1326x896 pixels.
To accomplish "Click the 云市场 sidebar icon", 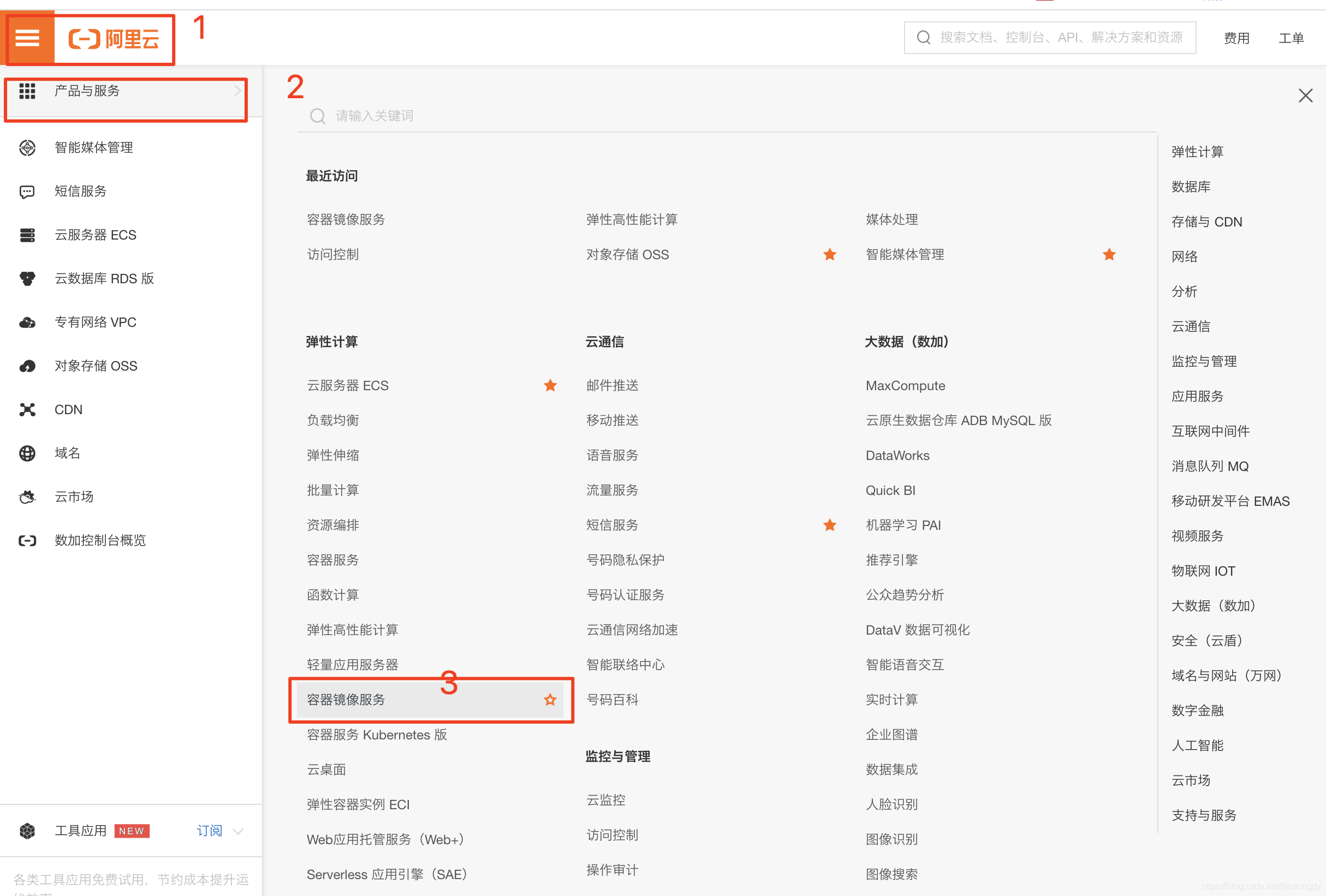I will 27,497.
